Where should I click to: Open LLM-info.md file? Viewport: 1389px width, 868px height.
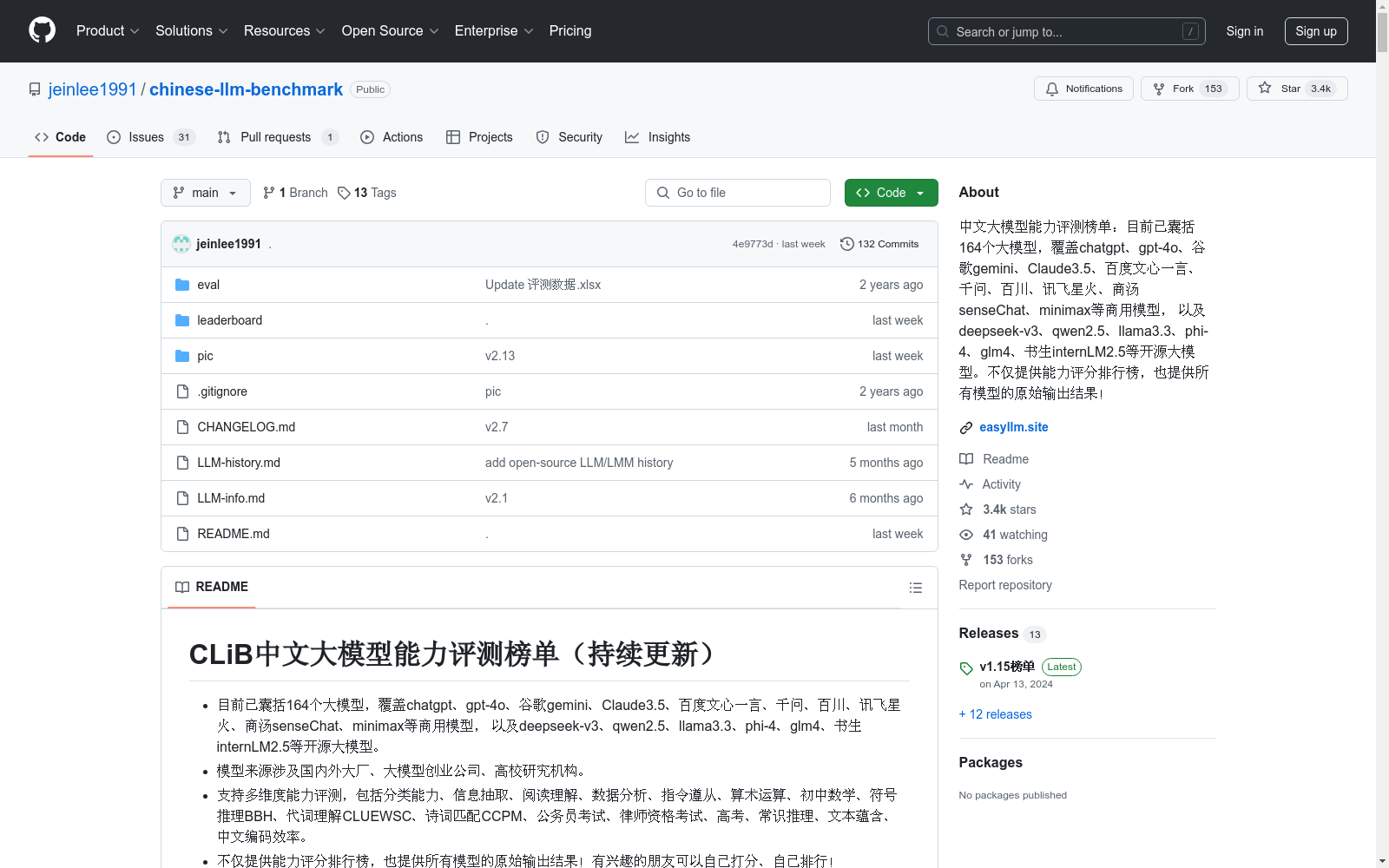pos(231,498)
